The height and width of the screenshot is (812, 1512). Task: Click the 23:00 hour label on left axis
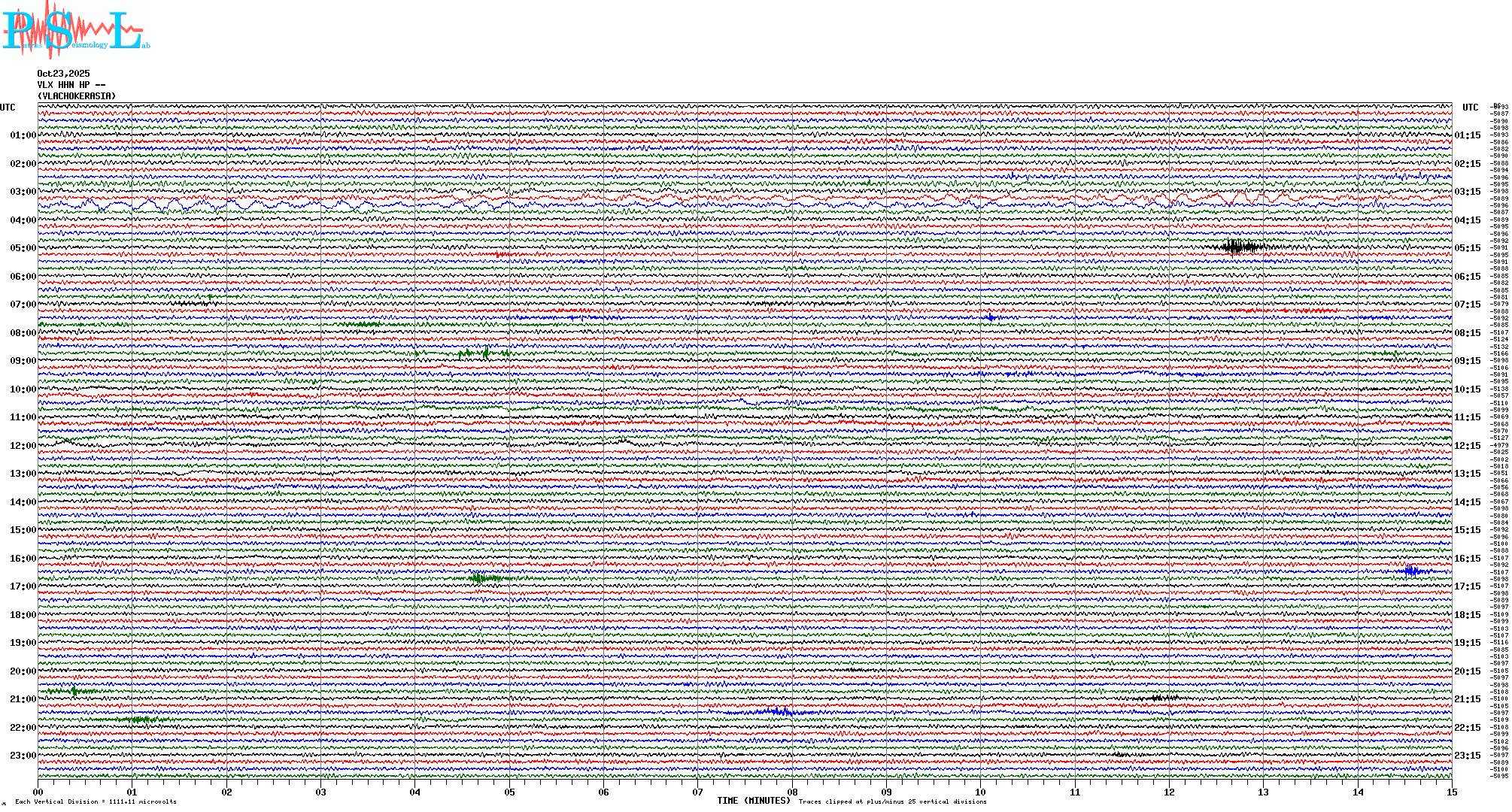point(23,756)
